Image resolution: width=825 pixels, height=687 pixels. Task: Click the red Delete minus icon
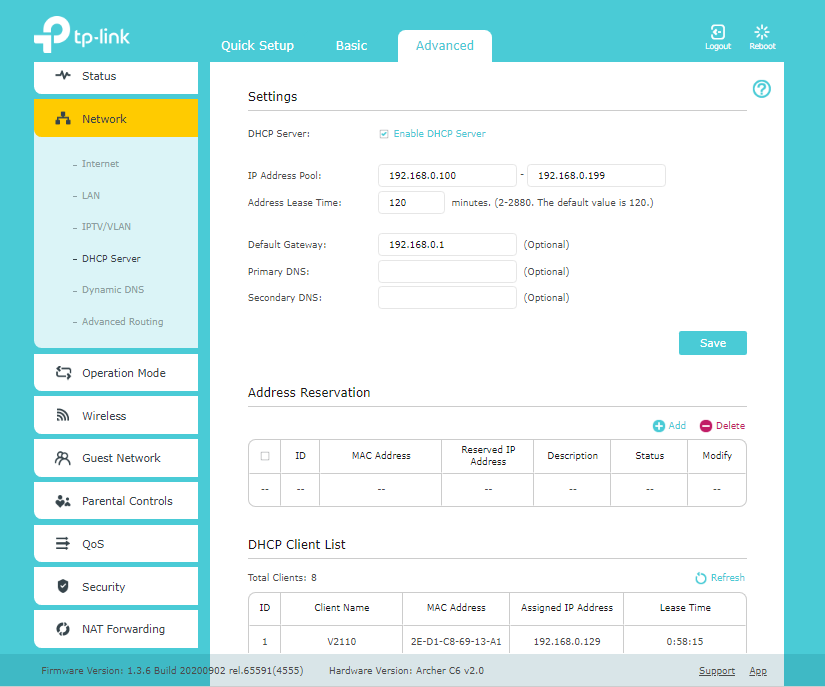(x=706, y=426)
